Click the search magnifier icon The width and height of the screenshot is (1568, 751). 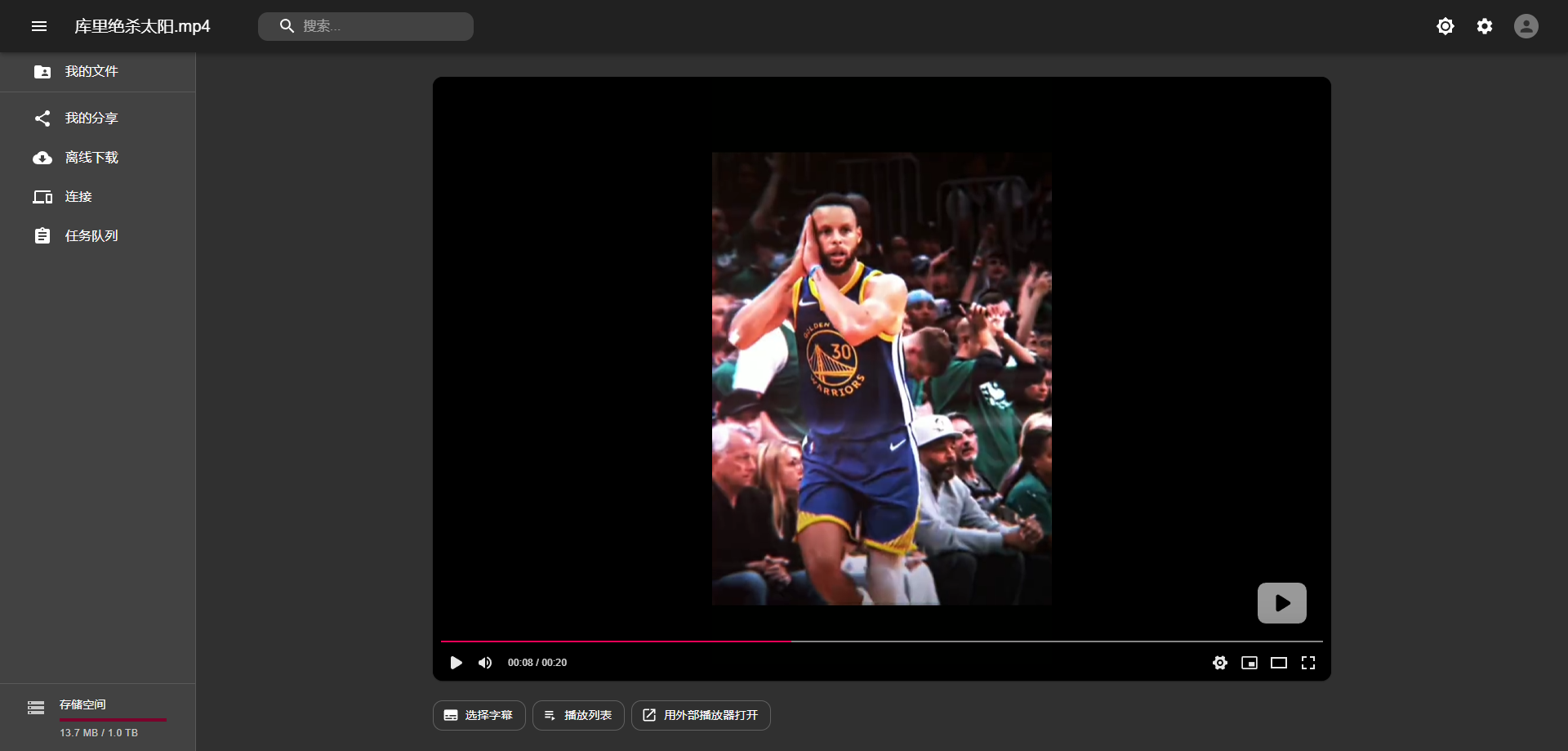pyautogui.click(x=287, y=26)
